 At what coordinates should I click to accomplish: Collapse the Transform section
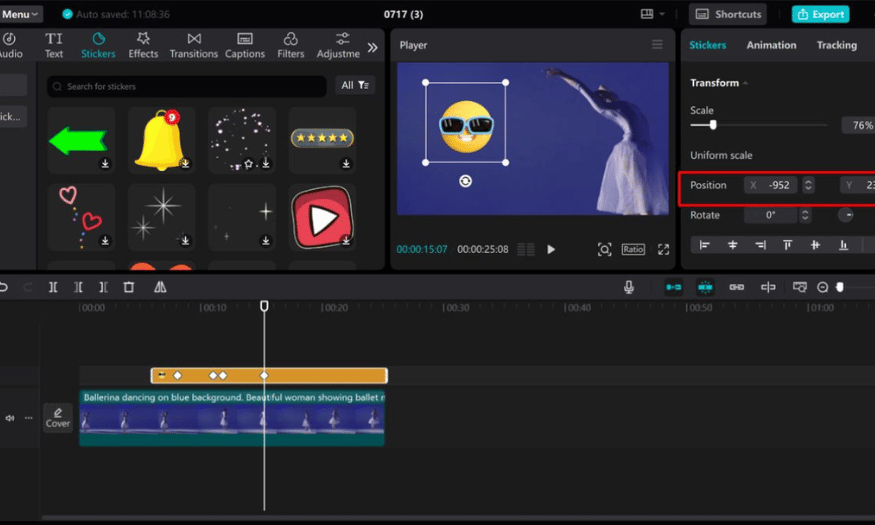pyautogui.click(x=745, y=83)
